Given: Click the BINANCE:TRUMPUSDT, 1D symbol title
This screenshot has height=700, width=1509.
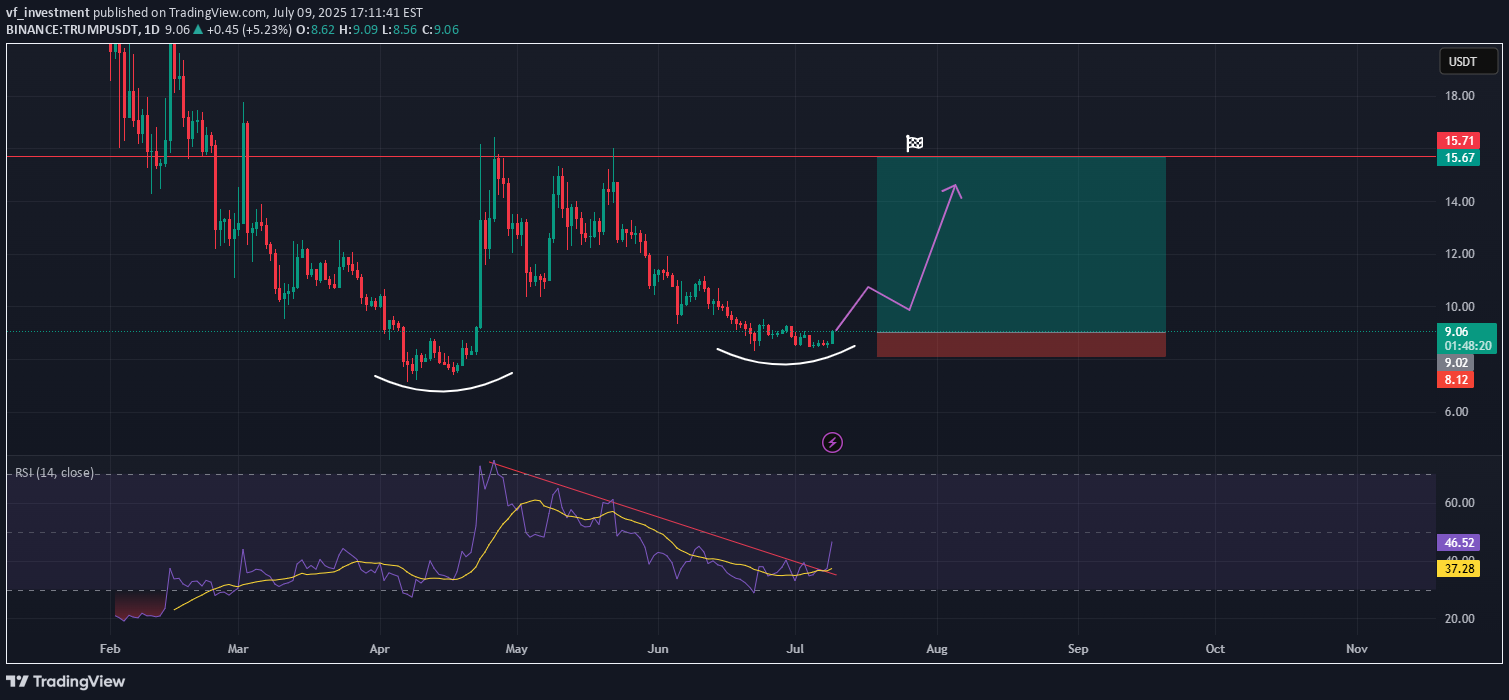Looking at the screenshot, I should click(x=81, y=30).
